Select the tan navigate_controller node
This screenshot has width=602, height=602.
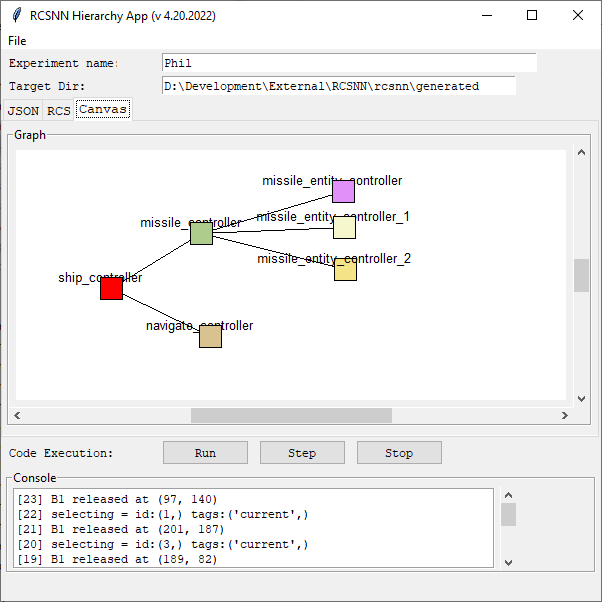[210, 336]
